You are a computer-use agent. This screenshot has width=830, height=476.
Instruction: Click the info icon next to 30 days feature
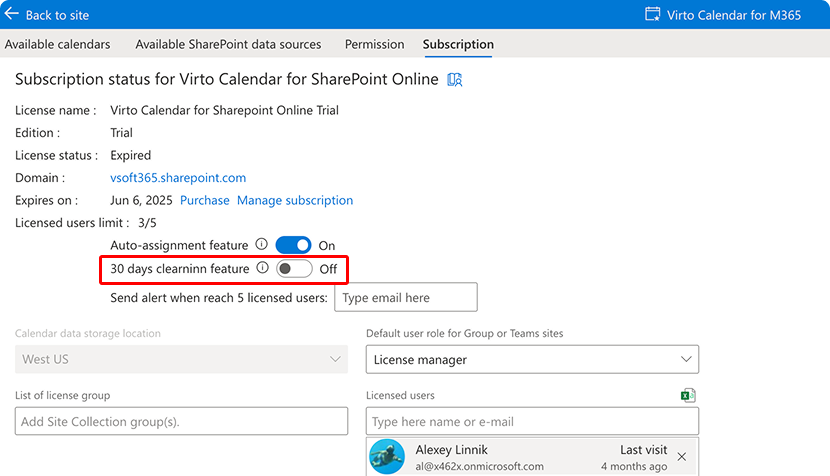(x=263, y=268)
